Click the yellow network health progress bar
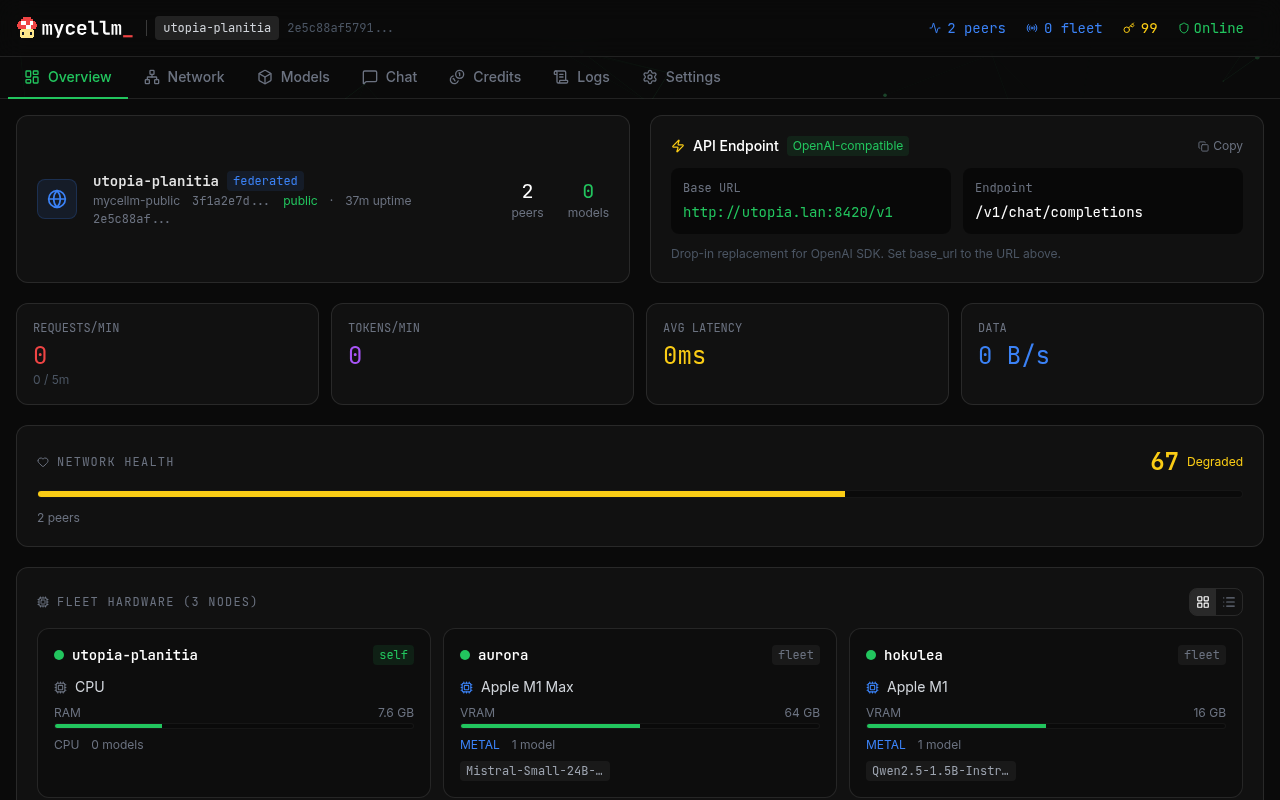This screenshot has width=1280, height=800. click(x=440, y=493)
